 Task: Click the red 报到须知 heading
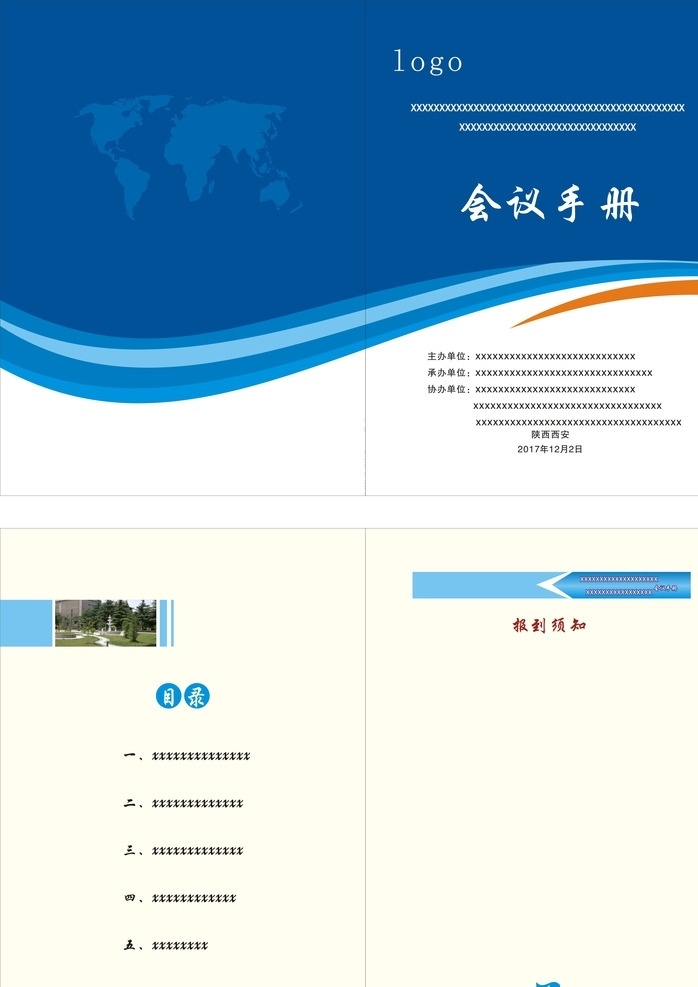(x=549, y=625)
